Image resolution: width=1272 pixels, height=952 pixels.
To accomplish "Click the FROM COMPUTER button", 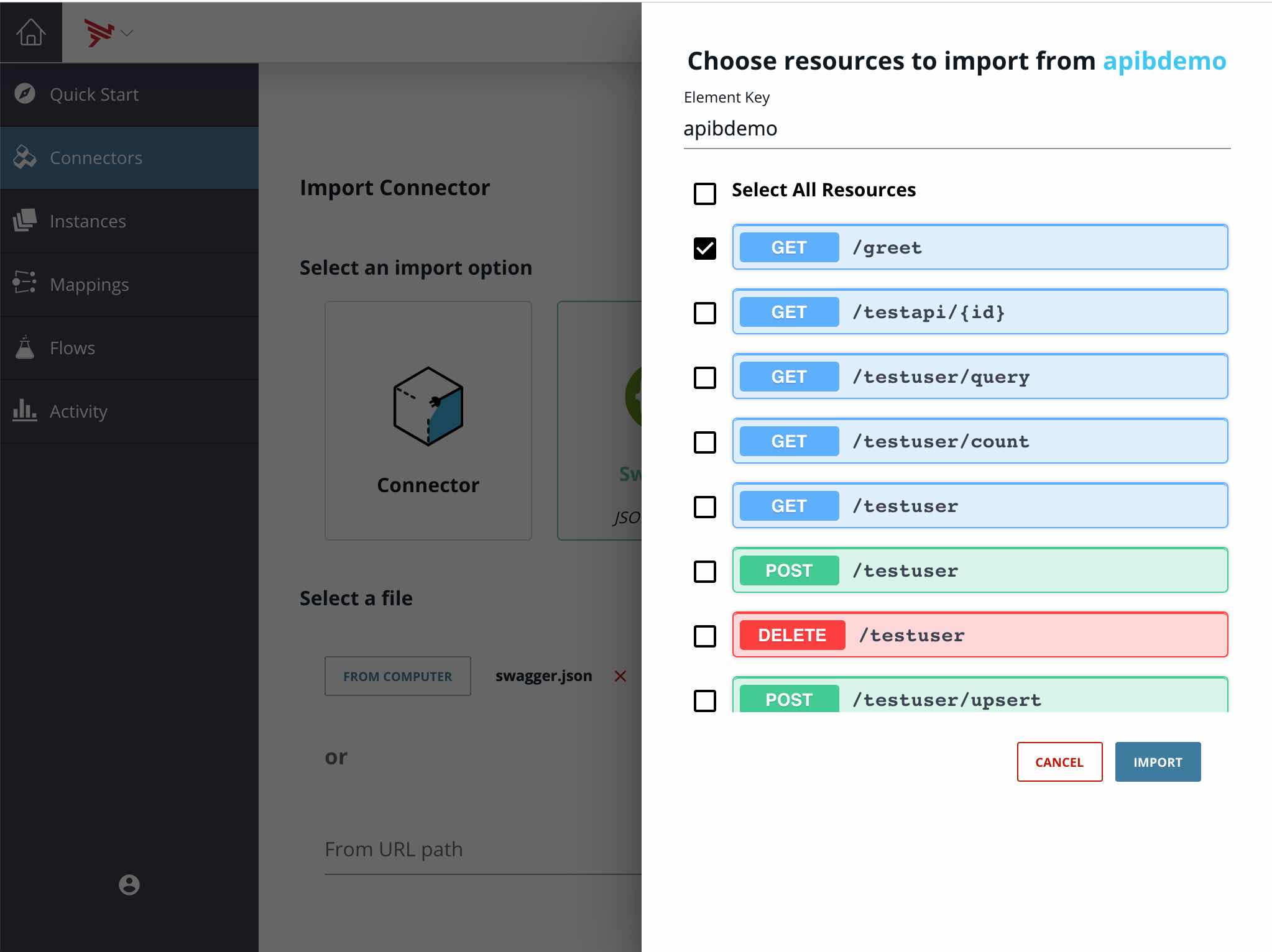I will point(398,676).
